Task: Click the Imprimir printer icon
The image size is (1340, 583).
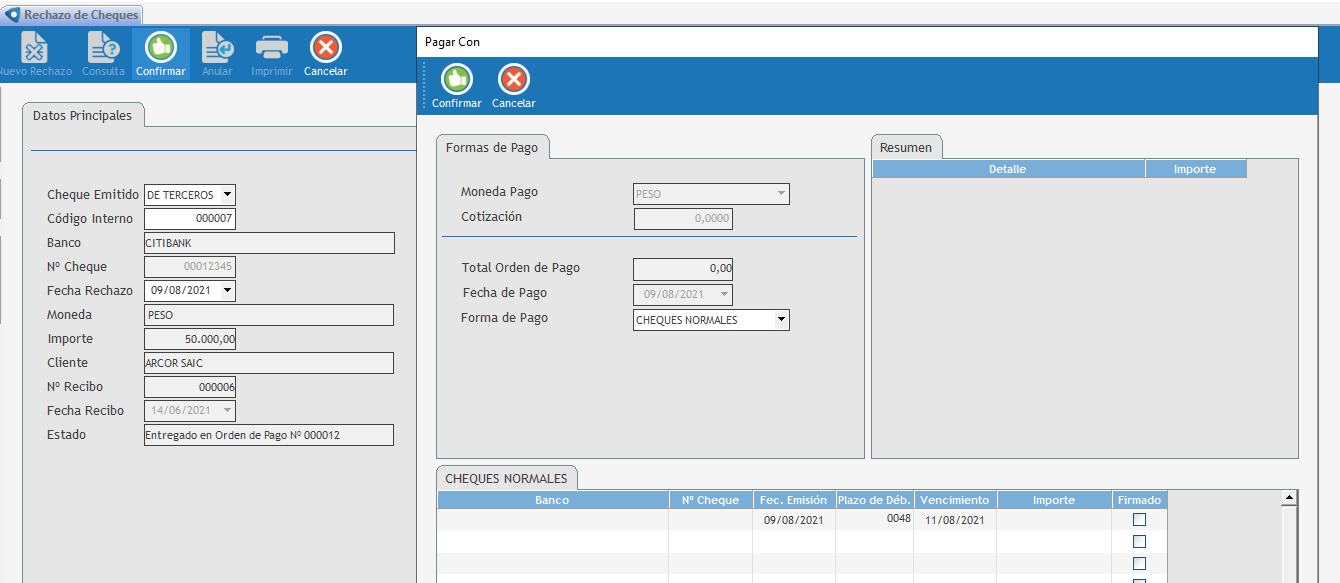Action: coord(271,49)
